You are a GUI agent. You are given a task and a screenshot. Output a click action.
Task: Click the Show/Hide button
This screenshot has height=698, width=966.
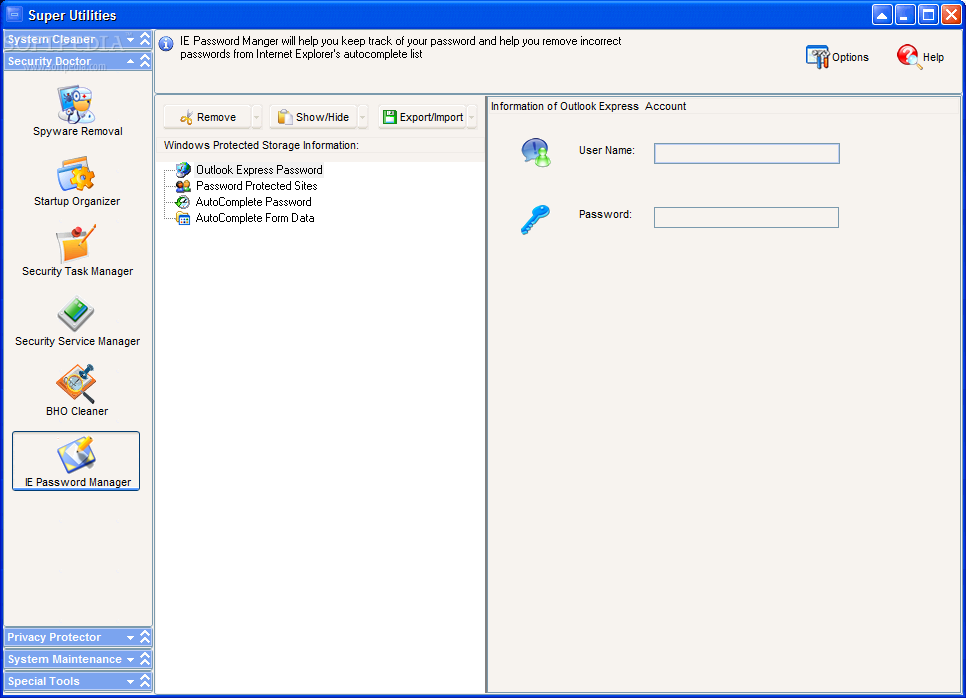313,117
